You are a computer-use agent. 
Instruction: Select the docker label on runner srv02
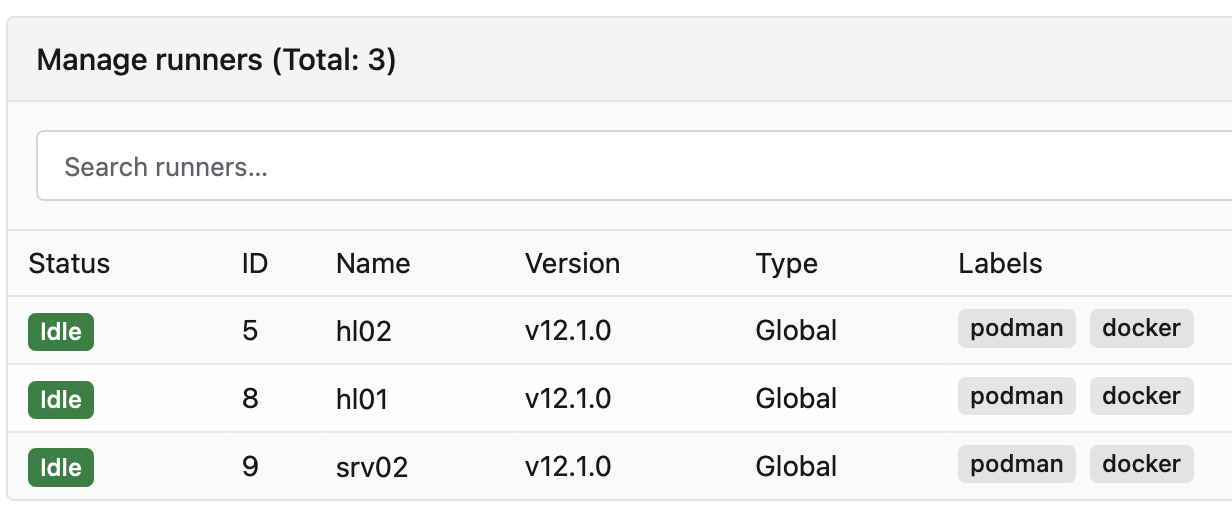1141,464
